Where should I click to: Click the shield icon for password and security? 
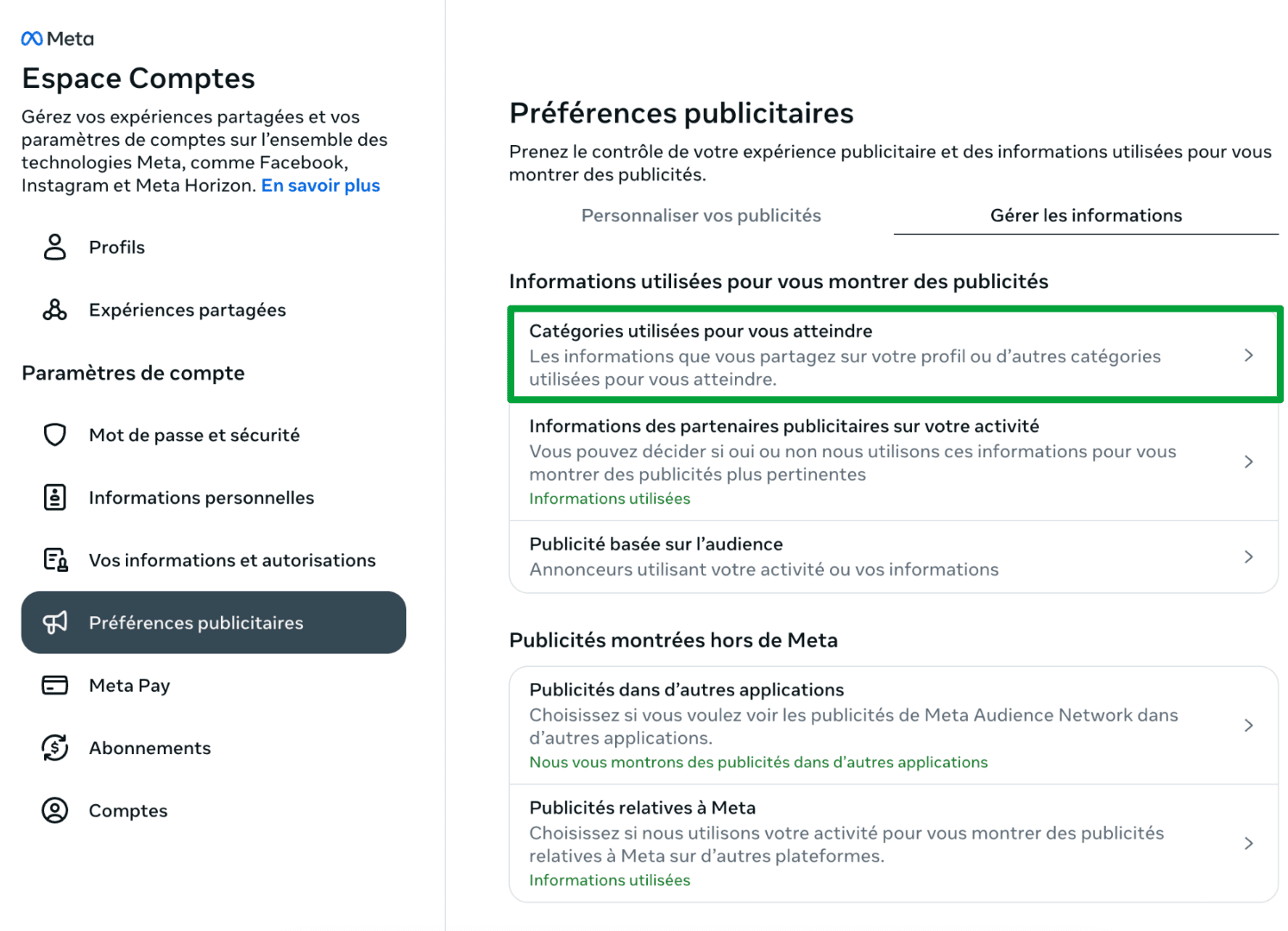click(55, 435)
